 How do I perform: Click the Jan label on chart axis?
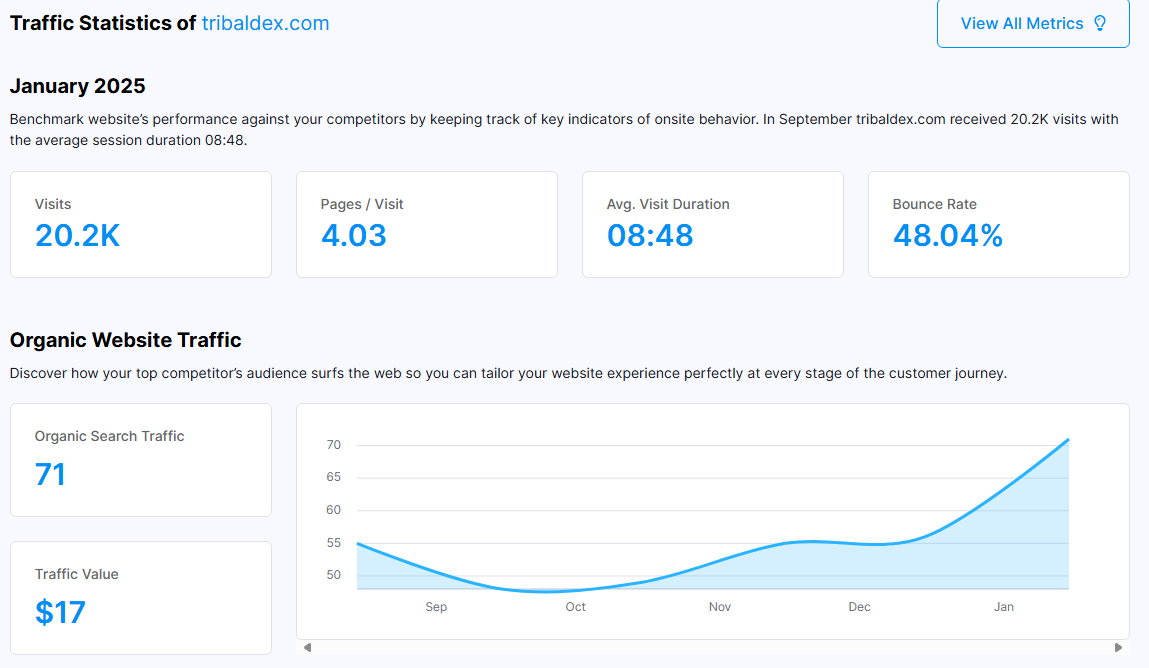tap(1004, 606)
